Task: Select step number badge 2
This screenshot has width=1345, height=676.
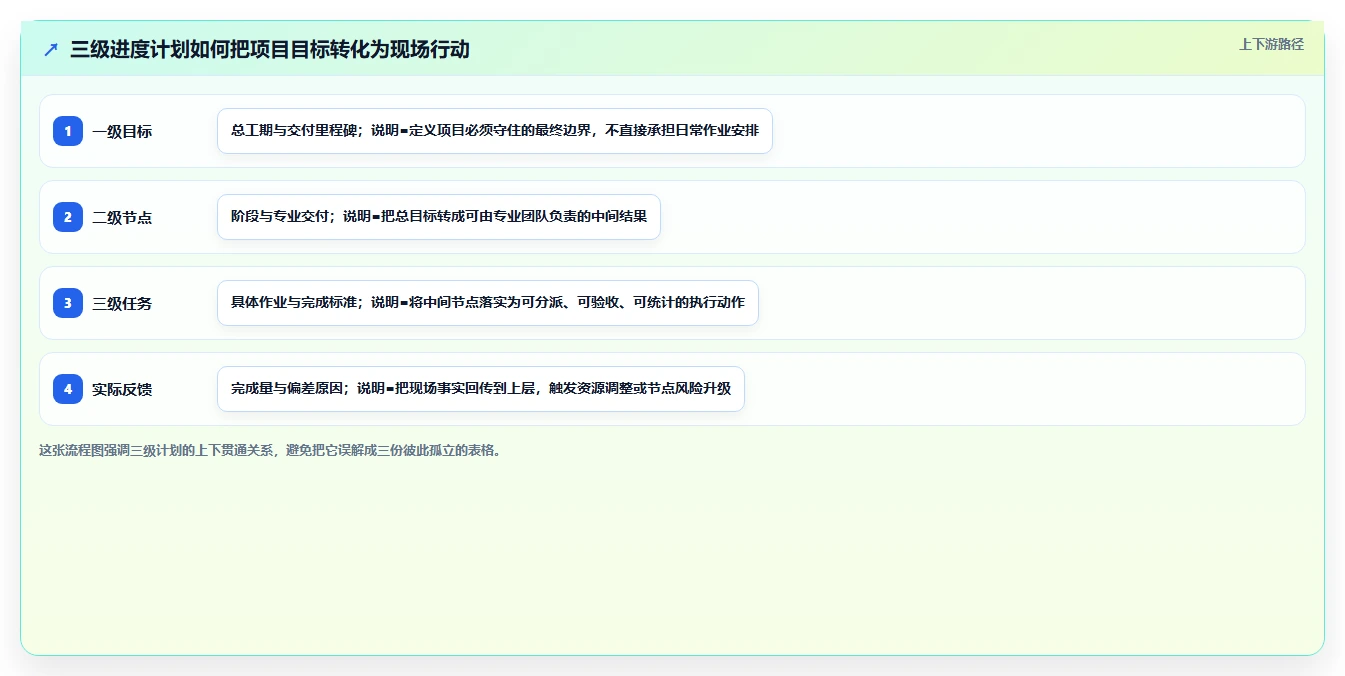Action: [x=68, y=217]
